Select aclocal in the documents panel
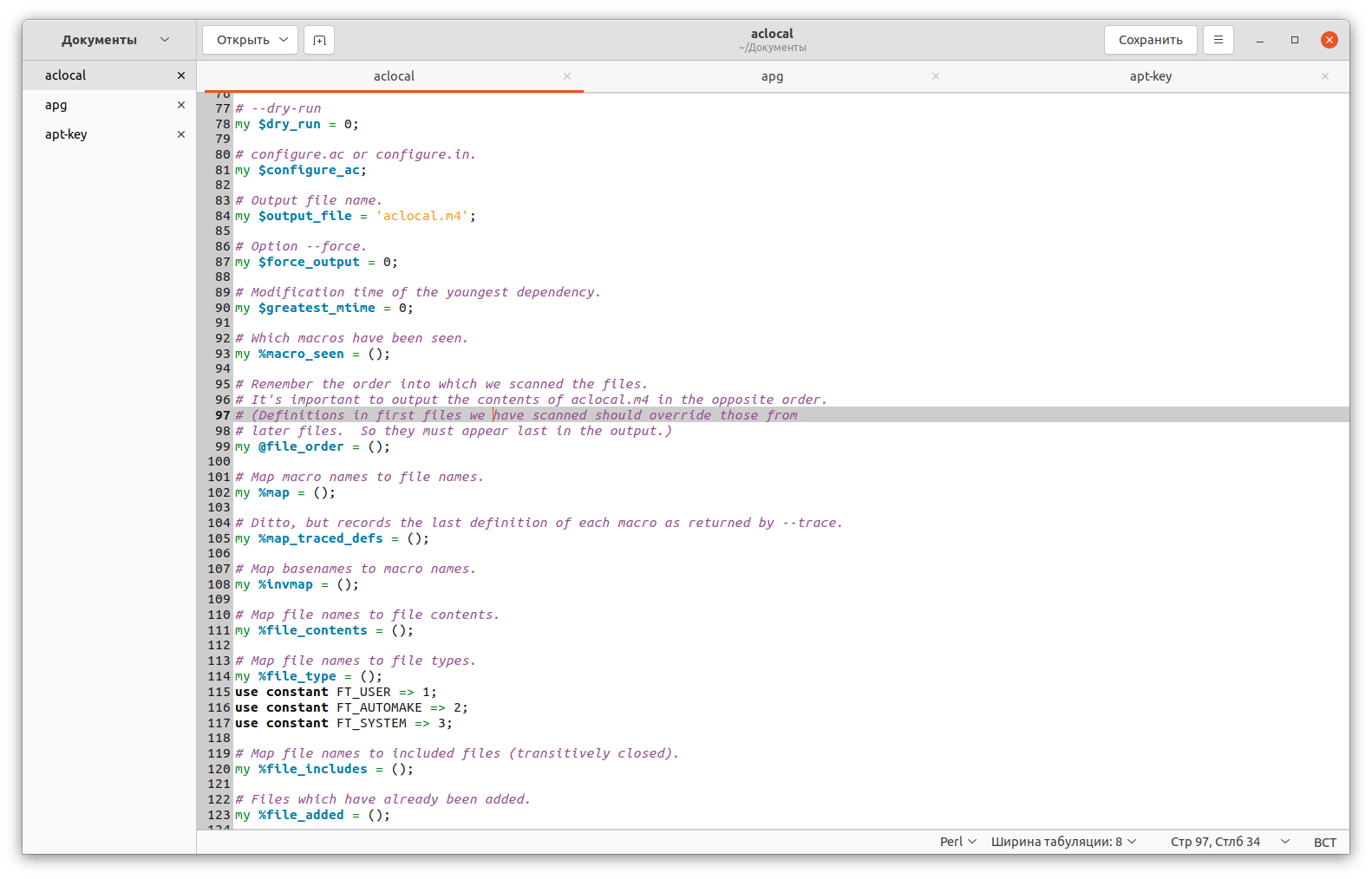Viewport: 1372px width, 879px height. pos(109,75)
